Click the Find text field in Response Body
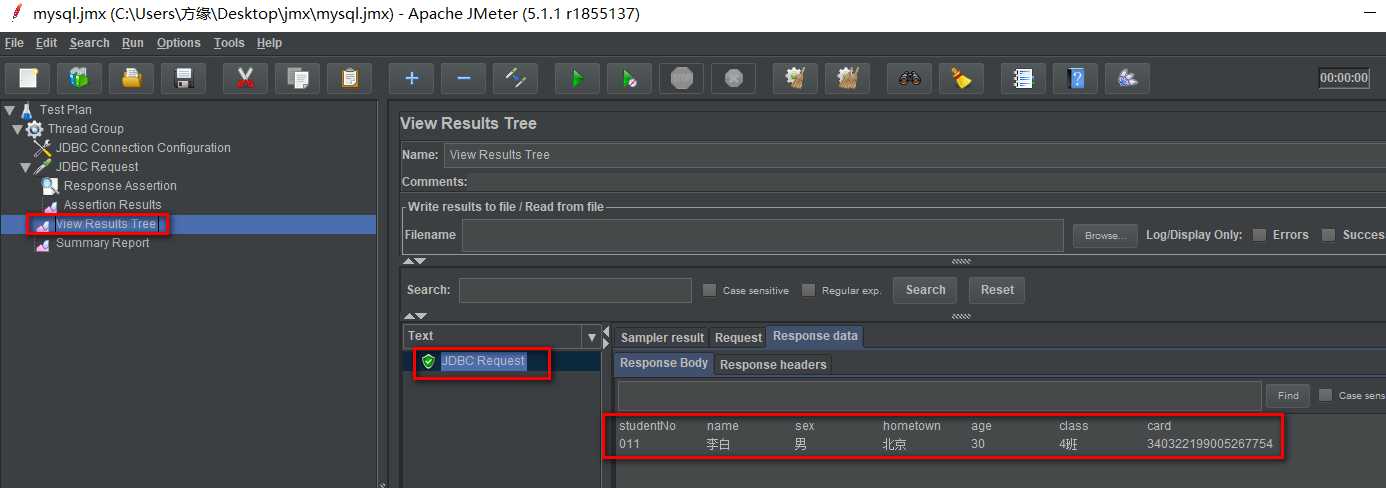 (x=939, y=396)
